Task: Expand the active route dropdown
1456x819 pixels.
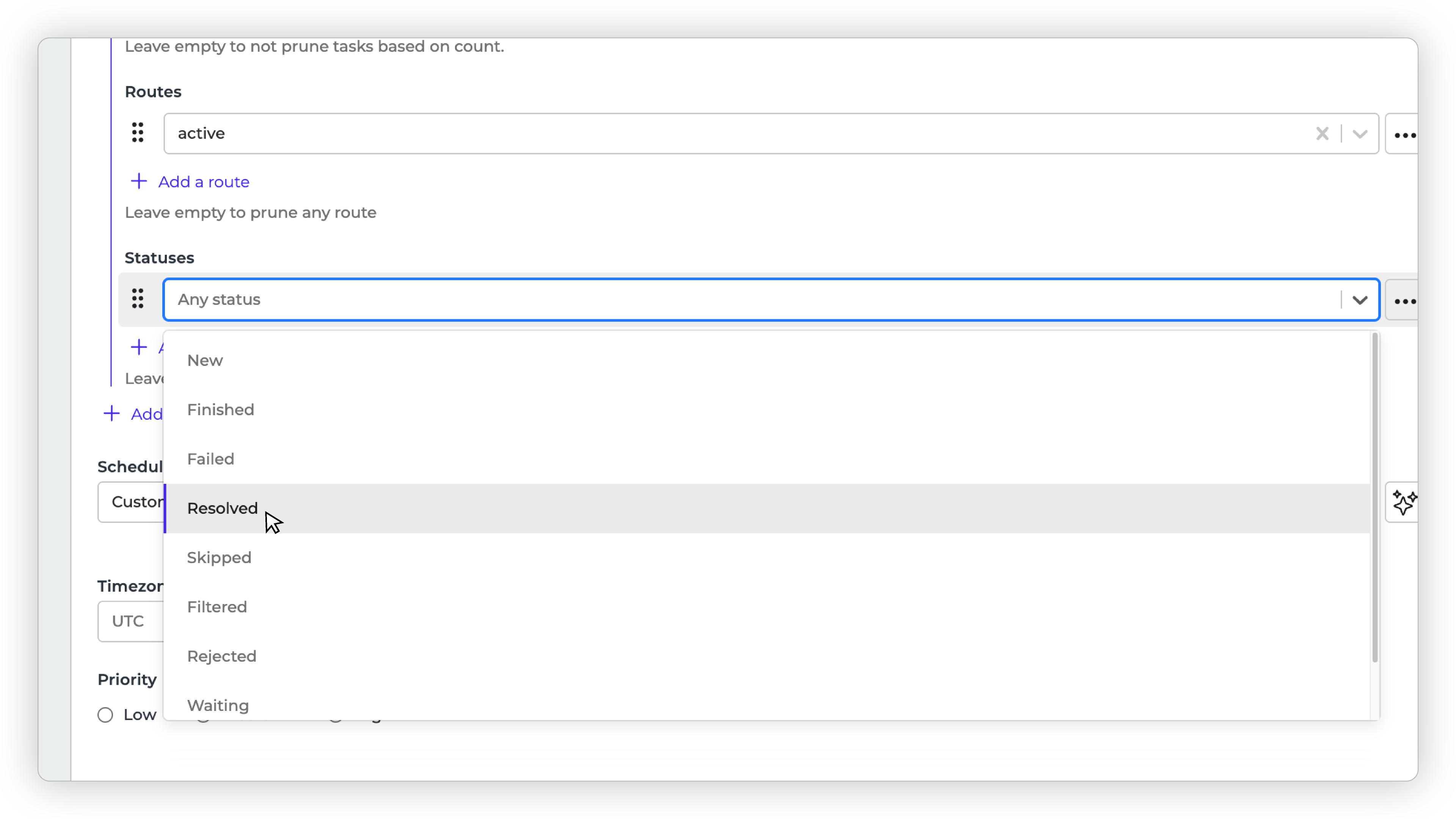Action: 1360,134
